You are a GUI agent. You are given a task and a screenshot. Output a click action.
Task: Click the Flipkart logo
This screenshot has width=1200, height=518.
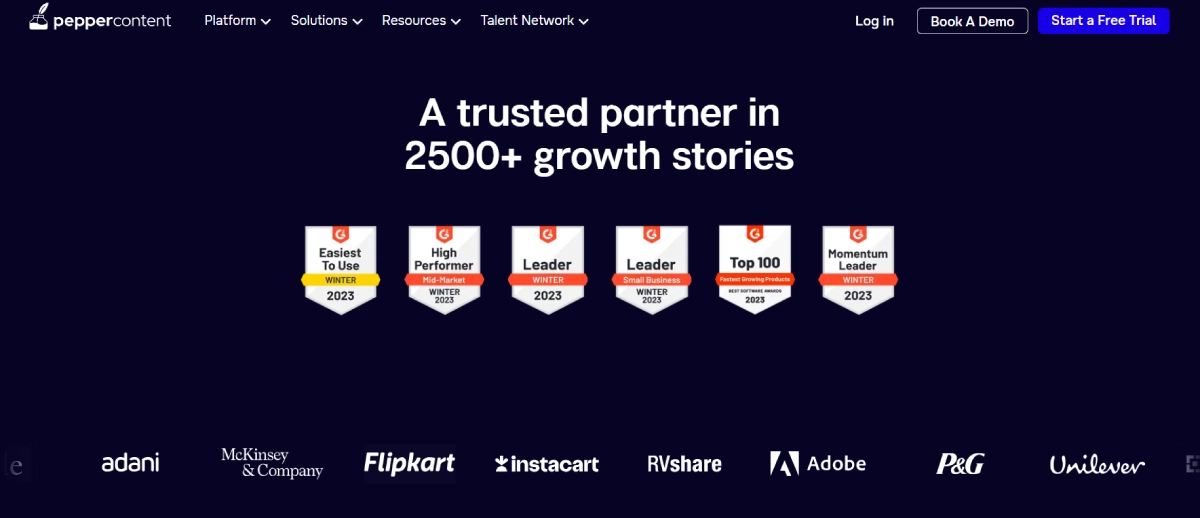coord(409,463)
